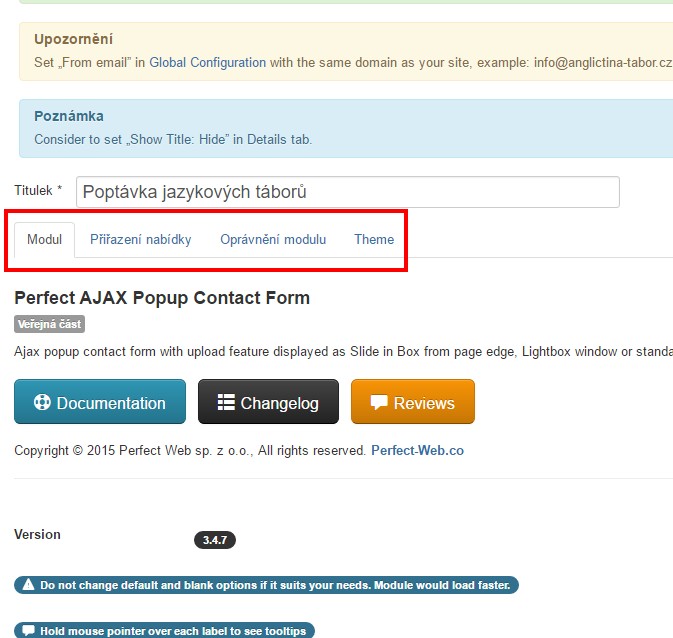Screen dimensions: 673x638
Task: Click the list icon on Changelog
Action: 226,403
